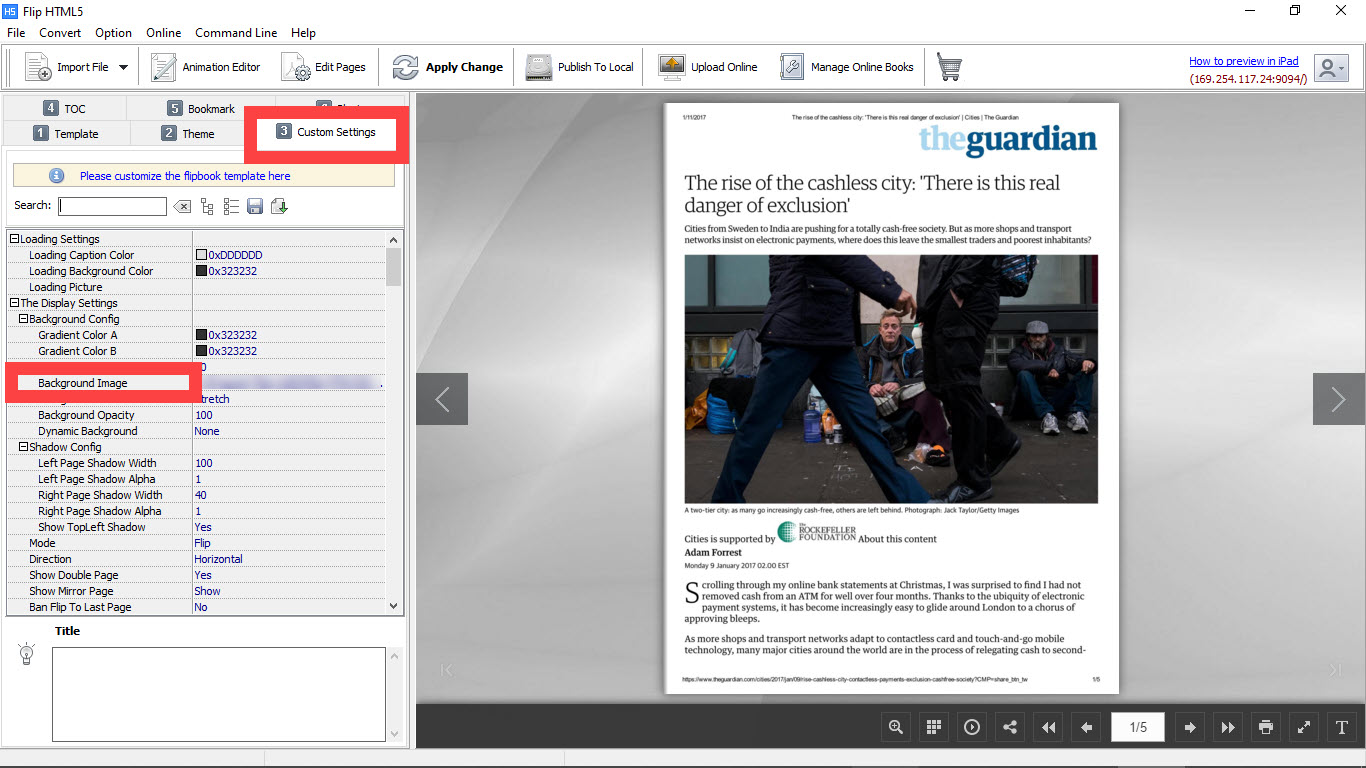The width and height of the screenshot is (1366, 768).
Task: Click the settings list scroll-up arrow
Action: 393,239
